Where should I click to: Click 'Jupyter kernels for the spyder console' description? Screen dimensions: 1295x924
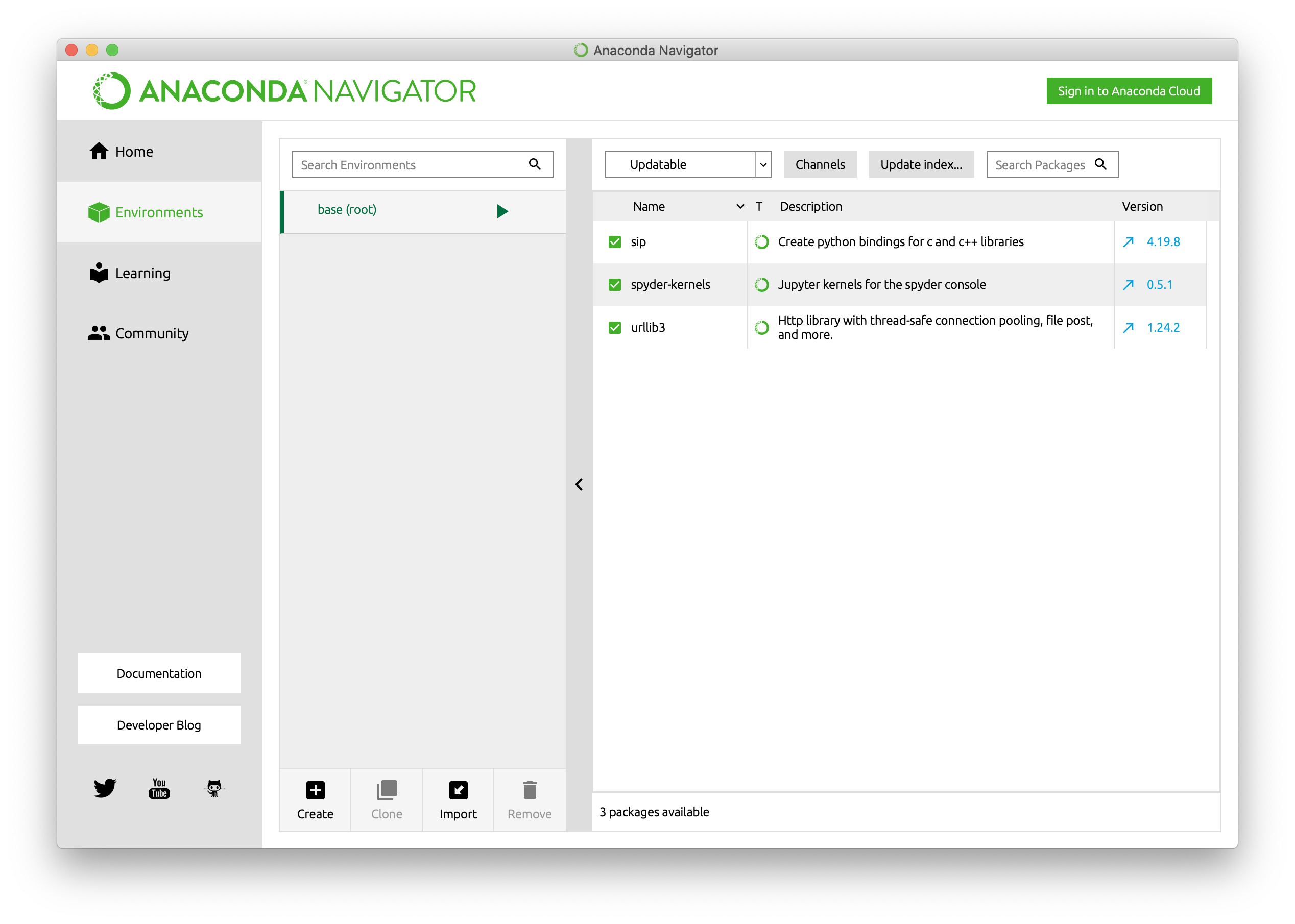(881, 284)
